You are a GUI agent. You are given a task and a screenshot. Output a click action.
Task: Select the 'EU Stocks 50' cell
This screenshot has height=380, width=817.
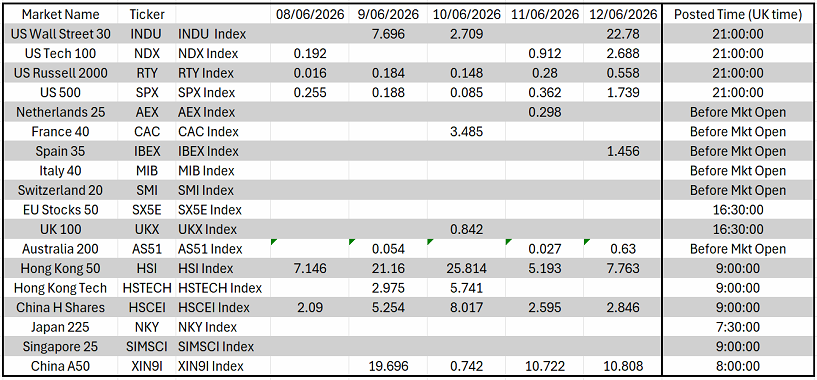coord(60,210)
